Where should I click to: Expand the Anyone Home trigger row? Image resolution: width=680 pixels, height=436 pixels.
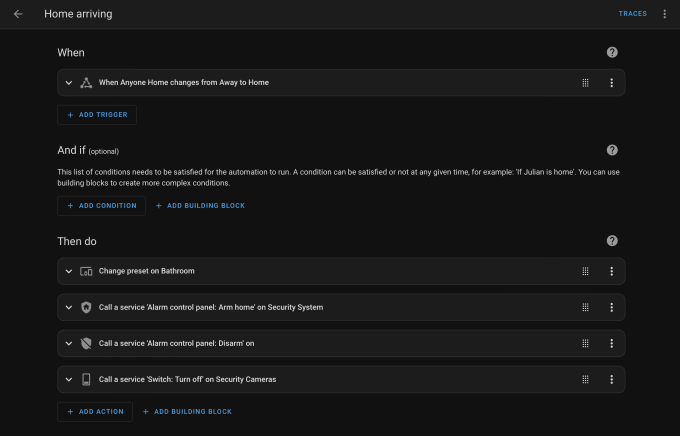point(69,82)
